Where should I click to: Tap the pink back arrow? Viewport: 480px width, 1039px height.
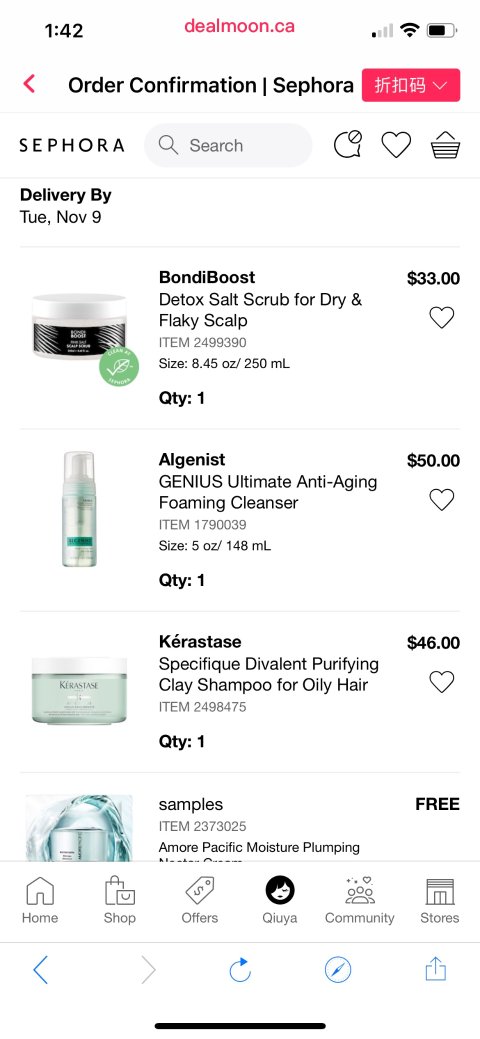pyautogui.click(x=29, y=84)
